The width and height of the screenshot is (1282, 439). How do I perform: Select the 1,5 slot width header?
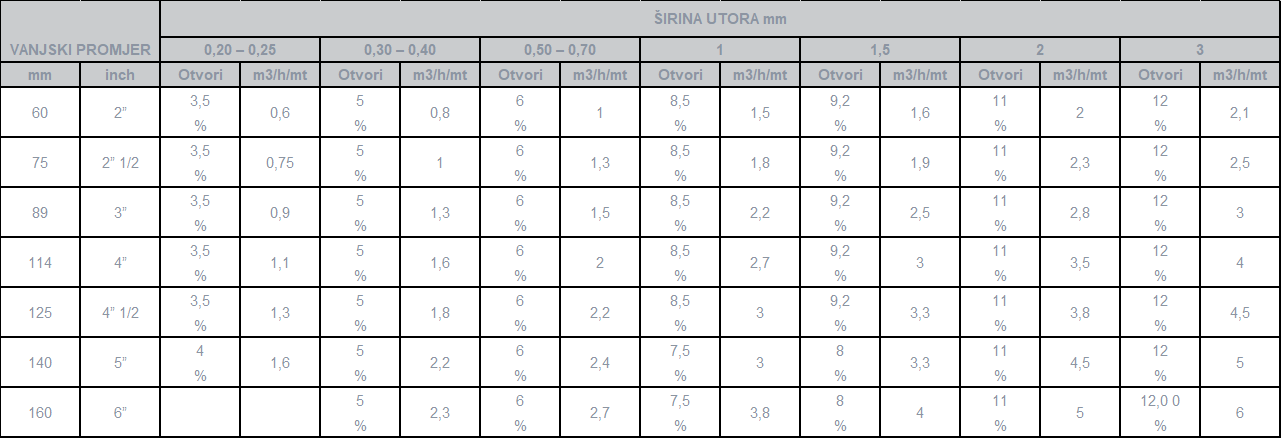tap(880, 49)
